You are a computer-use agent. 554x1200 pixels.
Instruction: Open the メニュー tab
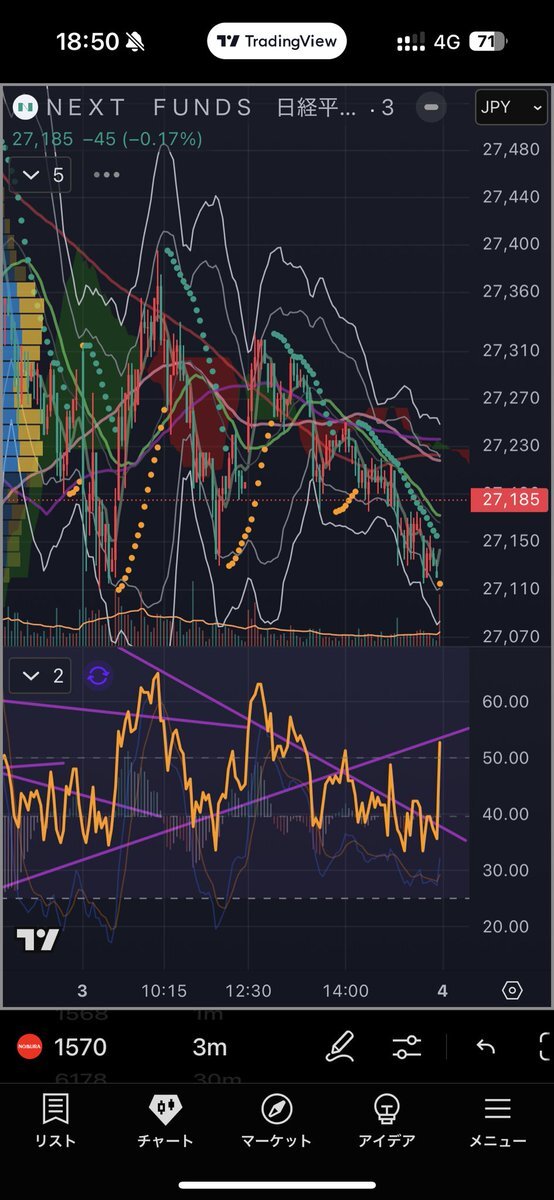(x=498, y=1121)
